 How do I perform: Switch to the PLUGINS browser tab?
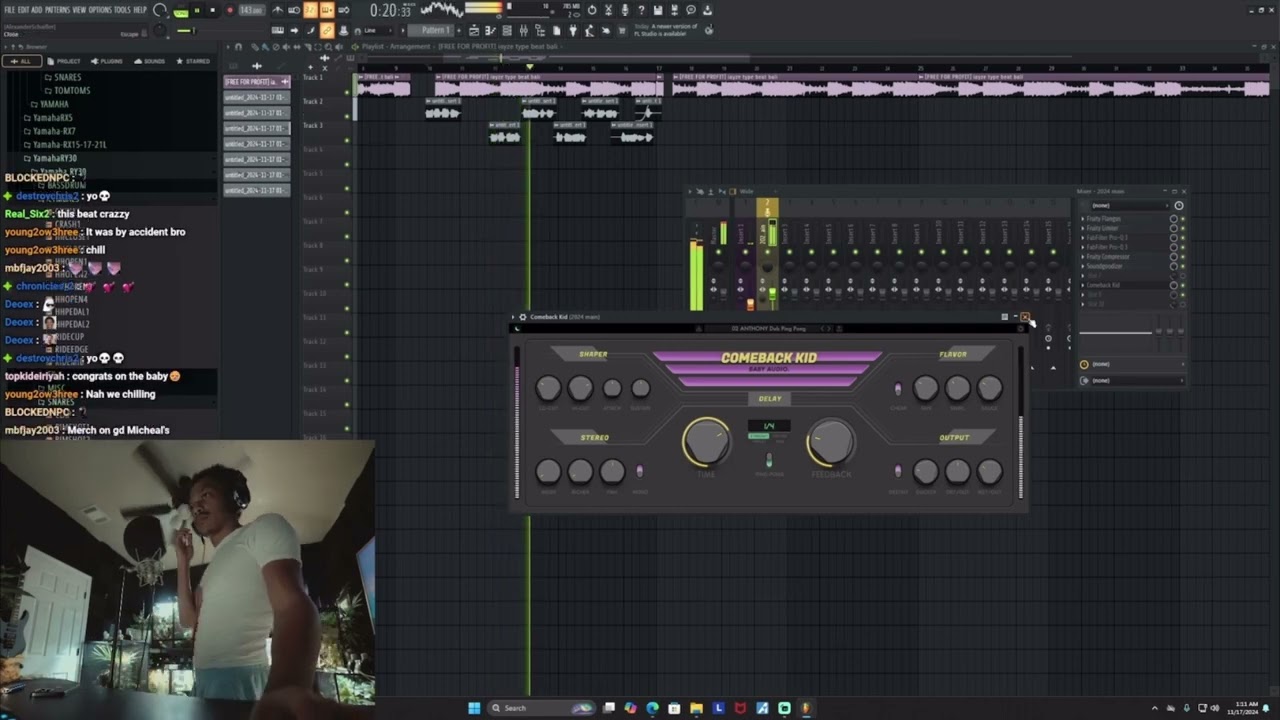(x=107, y=61)
